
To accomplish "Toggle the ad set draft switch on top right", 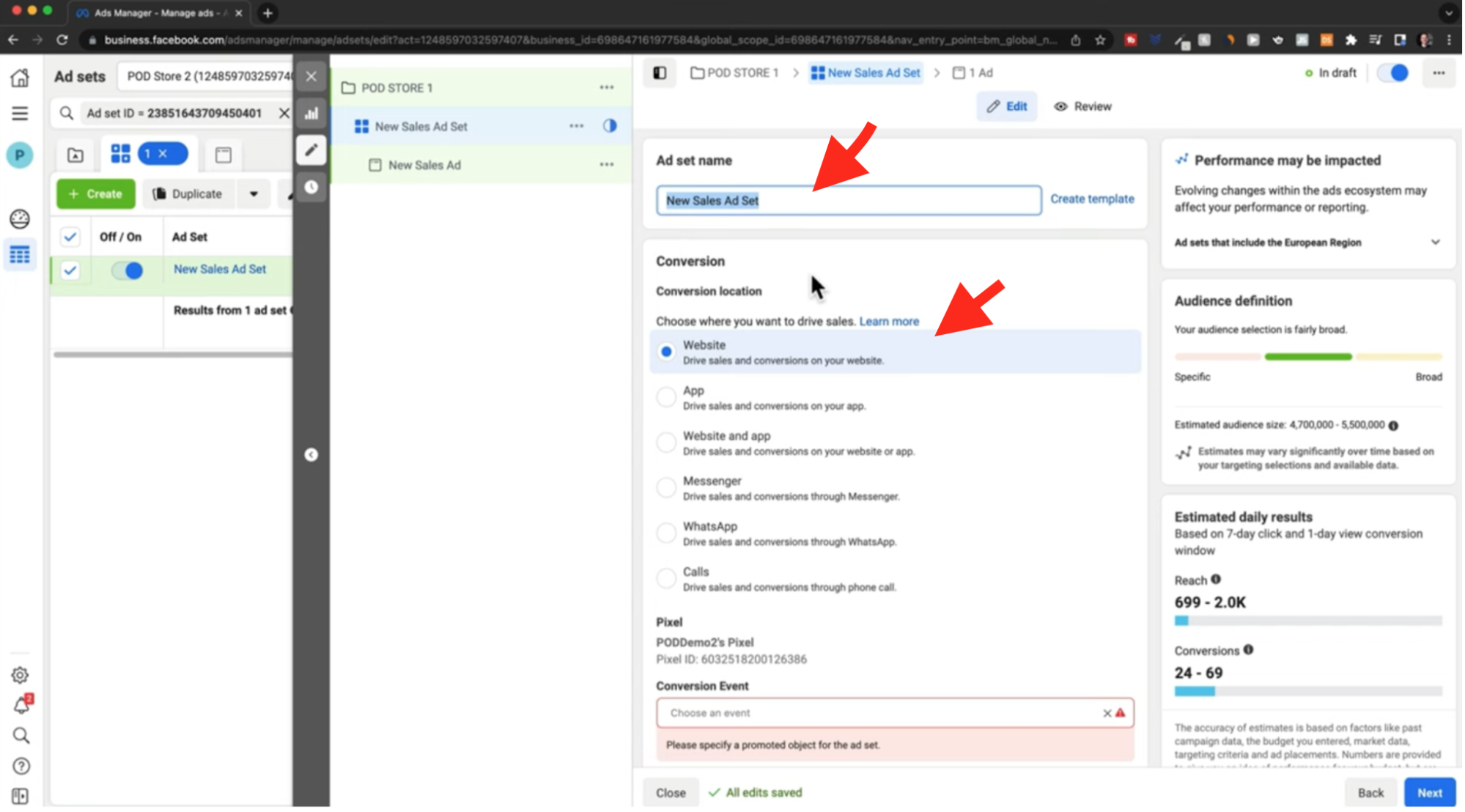I will coord(1392,73).
